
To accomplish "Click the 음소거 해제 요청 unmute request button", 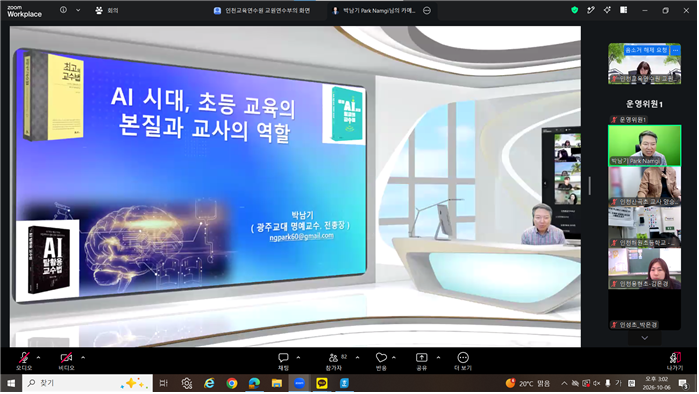I will coord(646,50).
